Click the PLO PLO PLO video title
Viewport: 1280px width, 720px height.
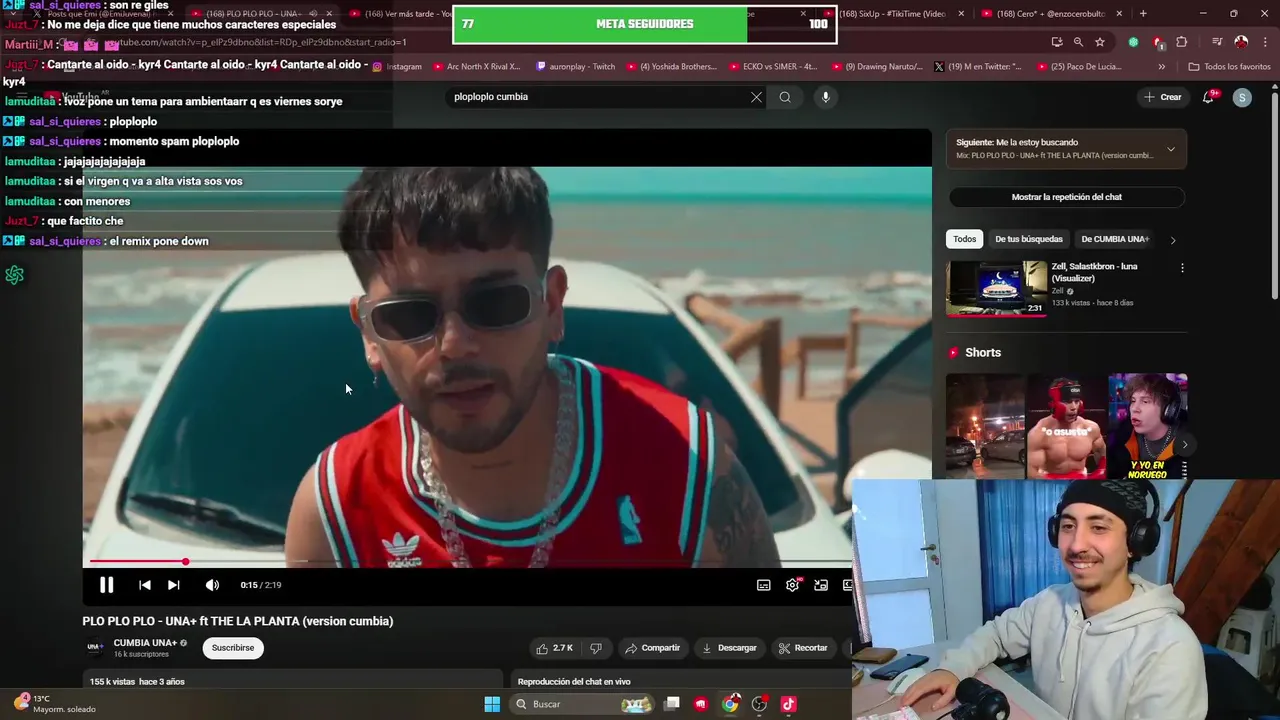point(238,621)
